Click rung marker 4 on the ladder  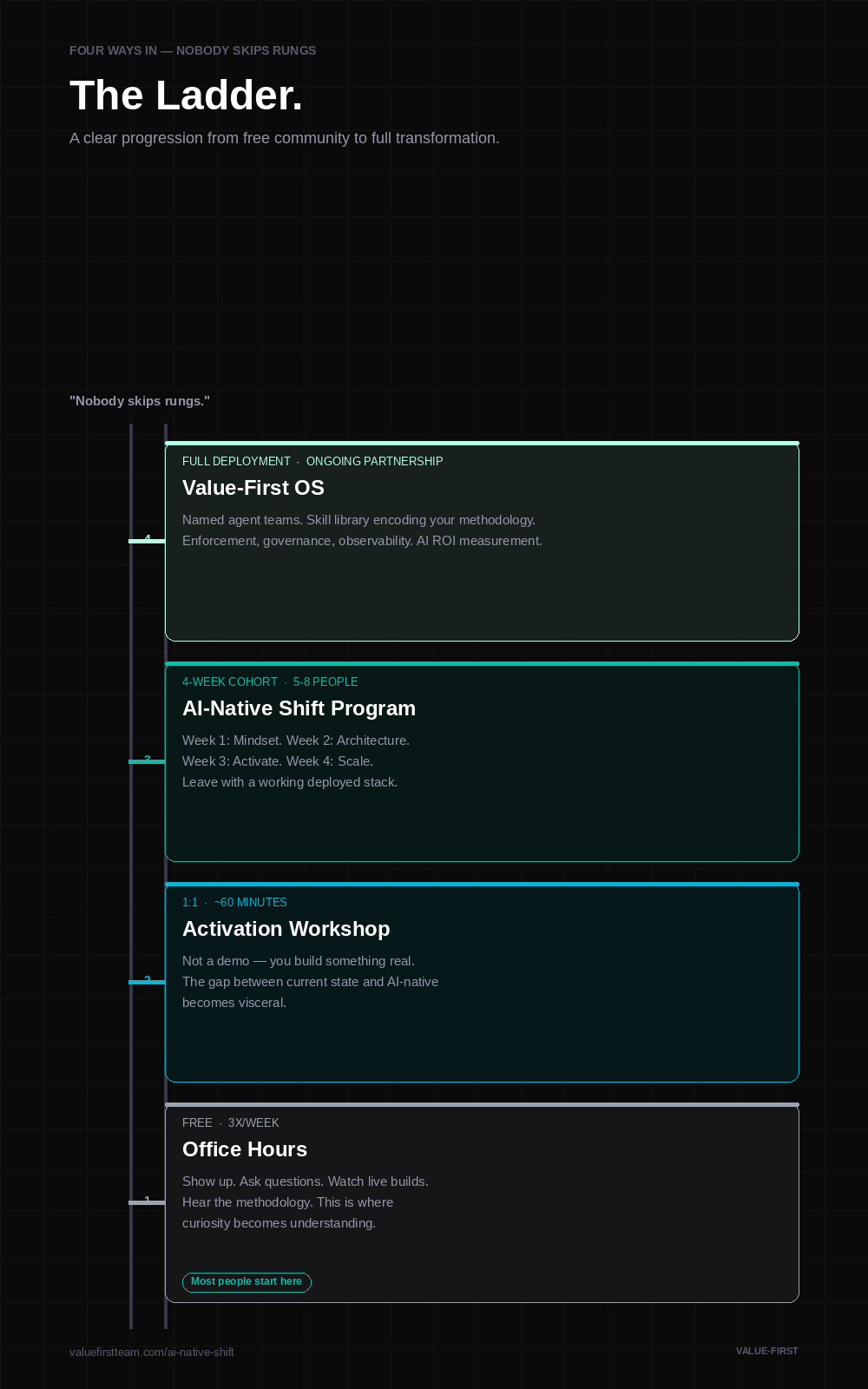pyautogui.click(x=148, y=540)
